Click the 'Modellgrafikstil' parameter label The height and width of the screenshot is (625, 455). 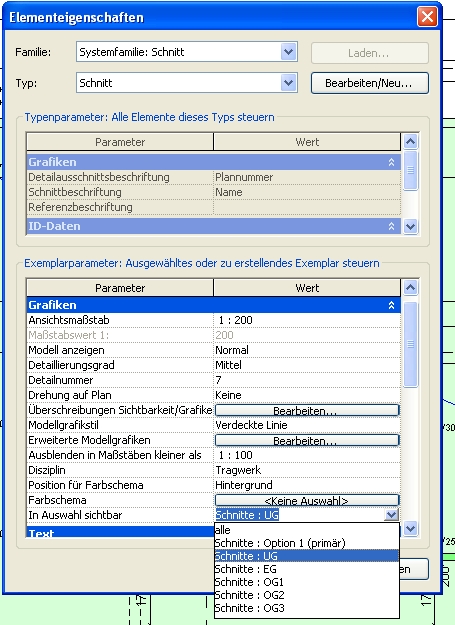click(x=63, y=425)
